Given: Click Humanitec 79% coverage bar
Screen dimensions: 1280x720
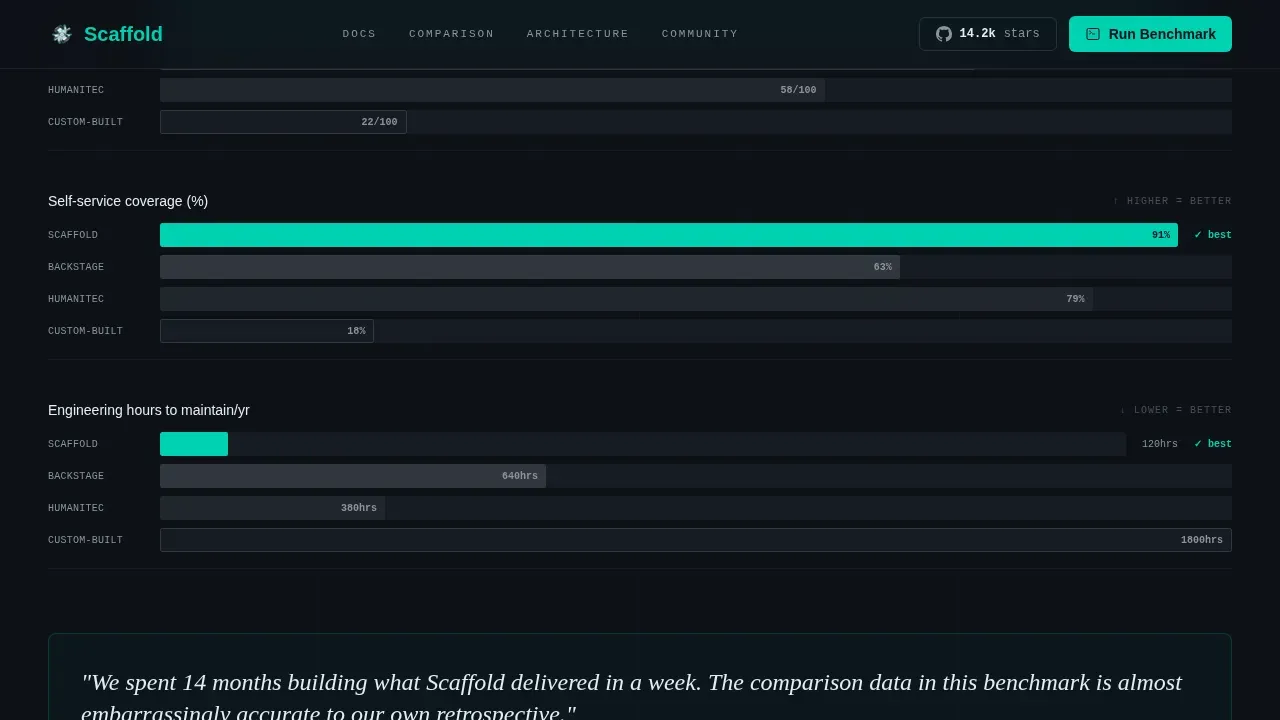Looking at the screenshot, I should [626, 299].
